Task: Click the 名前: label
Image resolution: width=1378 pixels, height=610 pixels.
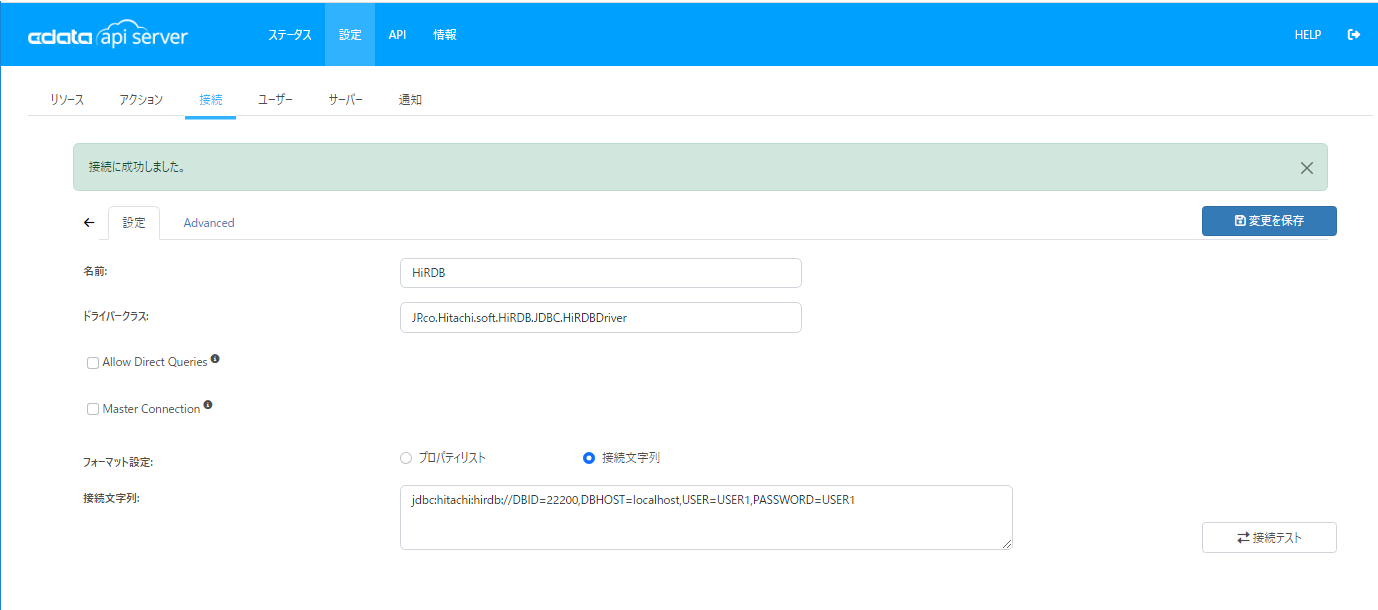Action: tap(96, 271)
